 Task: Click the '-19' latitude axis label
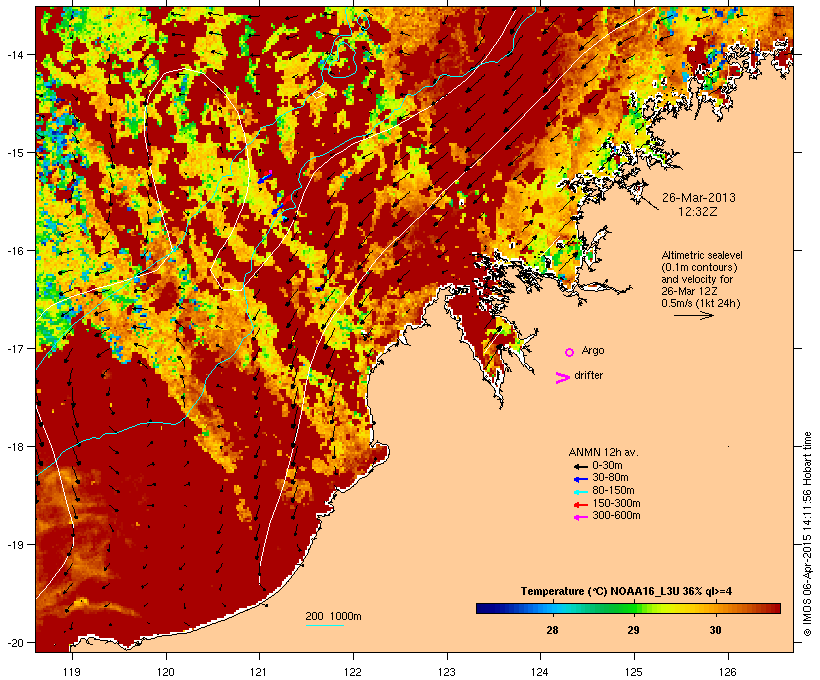tap(16, 545)
